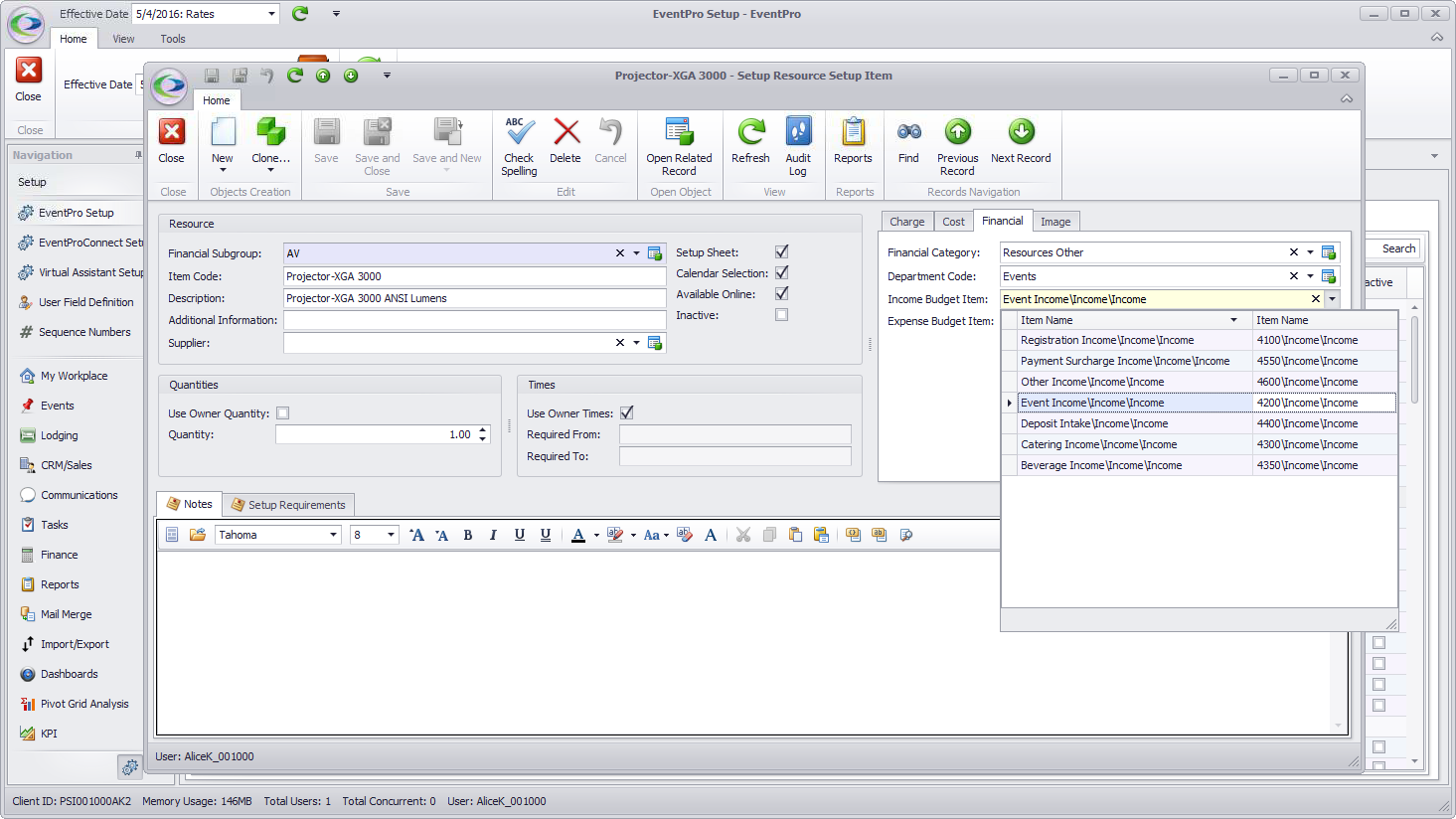
Task: Clear the Income Budget Item value
Action: 1316,299
